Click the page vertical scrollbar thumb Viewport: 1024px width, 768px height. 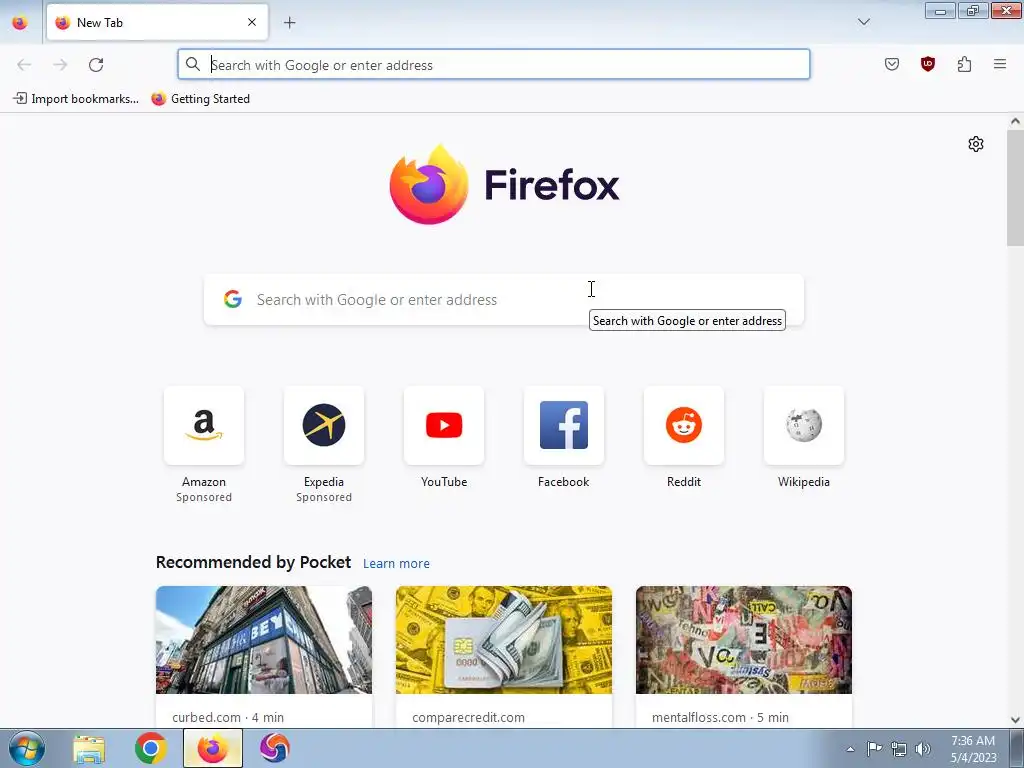[x=1016, y=188]
